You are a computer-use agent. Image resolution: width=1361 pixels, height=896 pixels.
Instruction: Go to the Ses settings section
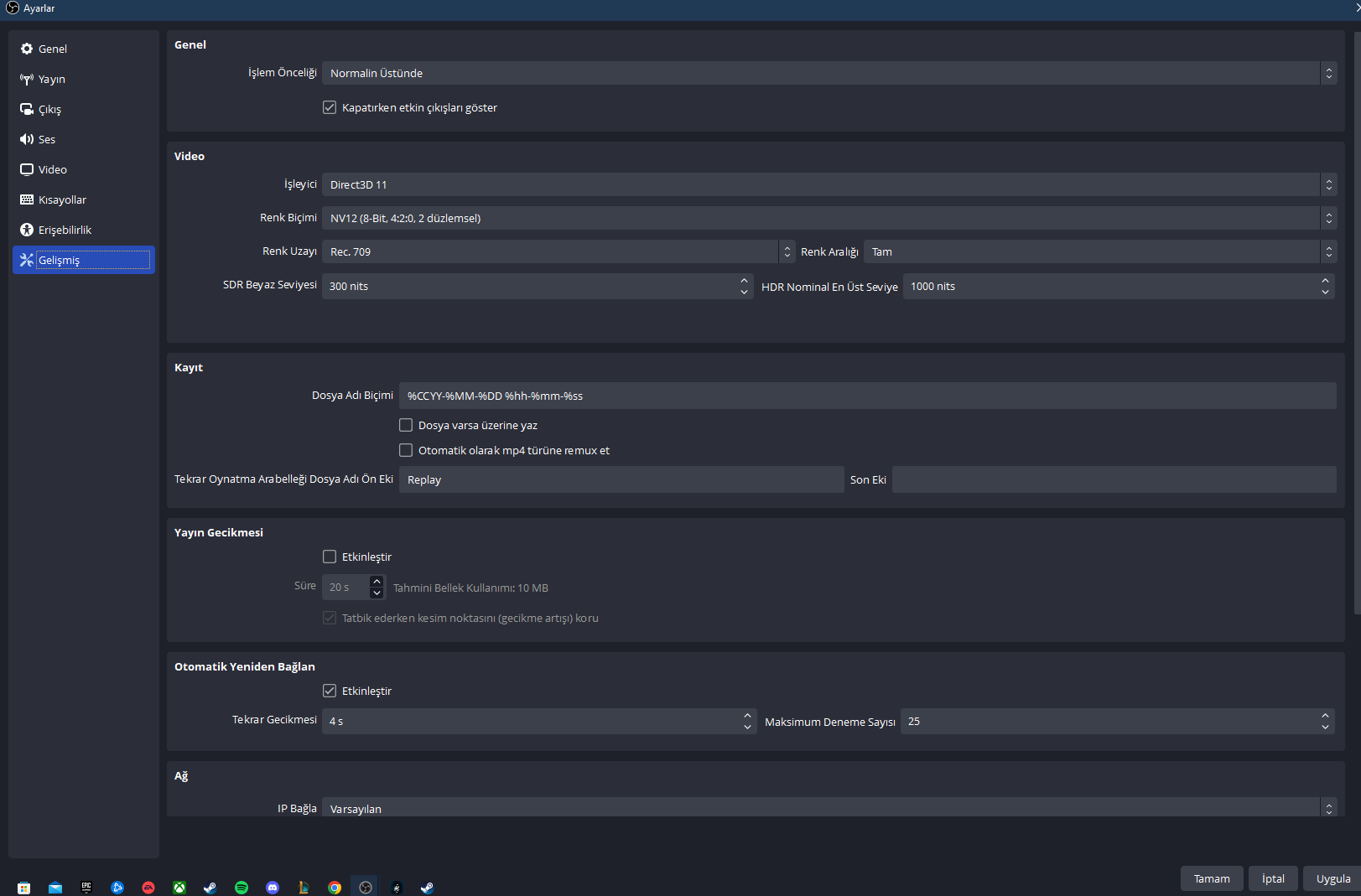tap(84, 139)
